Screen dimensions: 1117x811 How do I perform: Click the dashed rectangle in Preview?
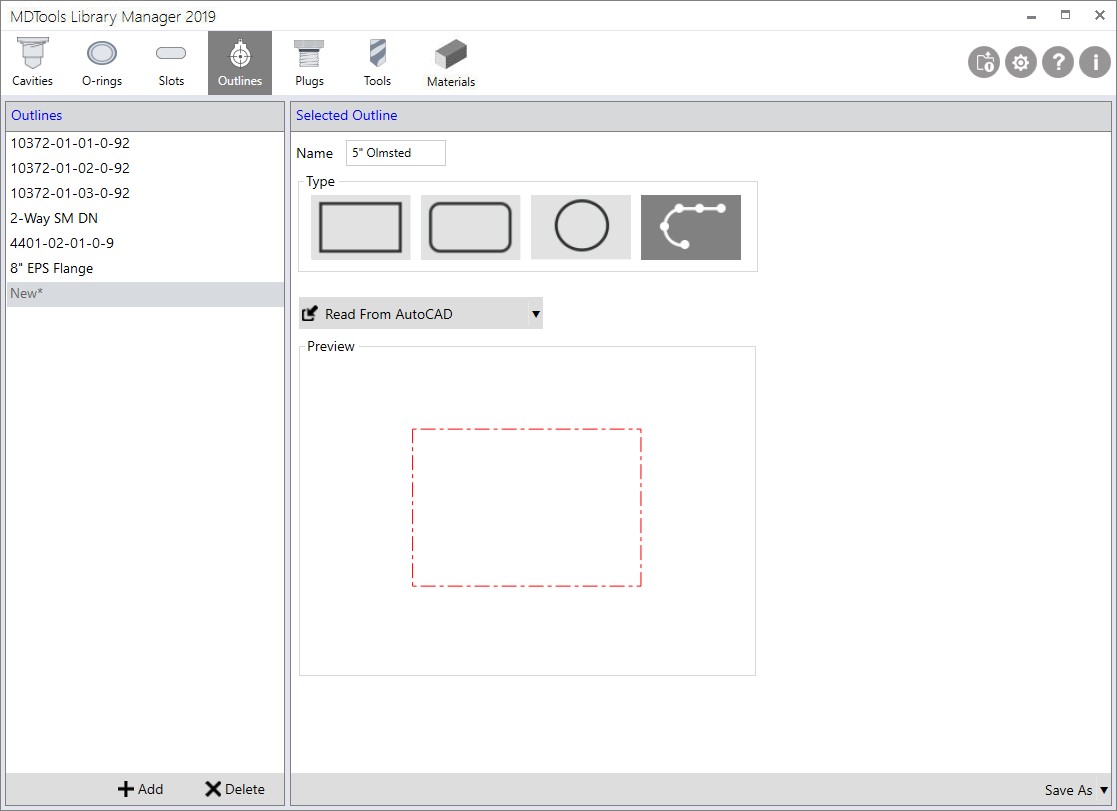[526, 507]
